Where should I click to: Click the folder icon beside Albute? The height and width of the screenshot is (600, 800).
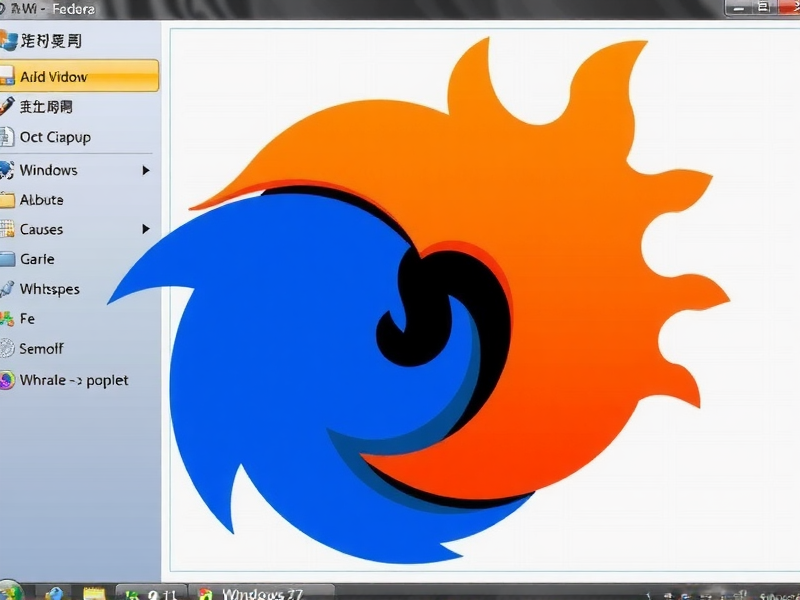[10, 199]
